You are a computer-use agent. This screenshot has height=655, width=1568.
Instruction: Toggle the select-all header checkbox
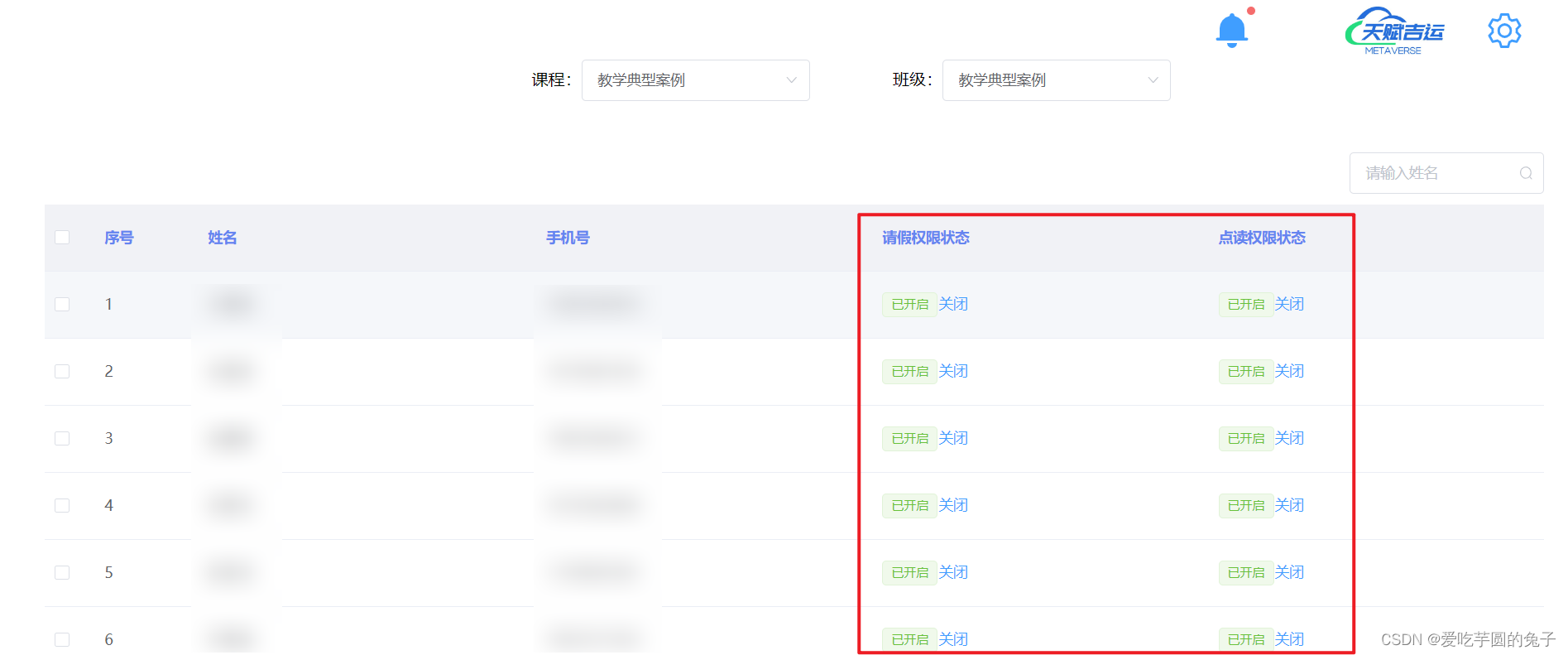point(62,238)
